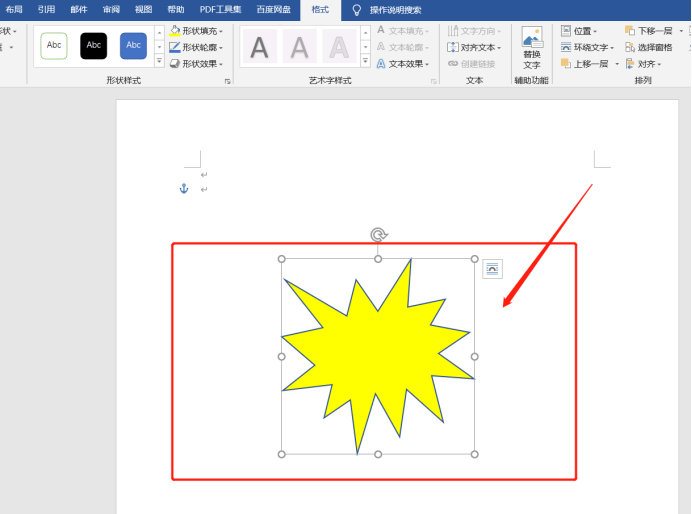The width and height of the screenshot is (692, 514).
Task: Click the 形状填充 paint bucket icon
Action: [175, 30]
